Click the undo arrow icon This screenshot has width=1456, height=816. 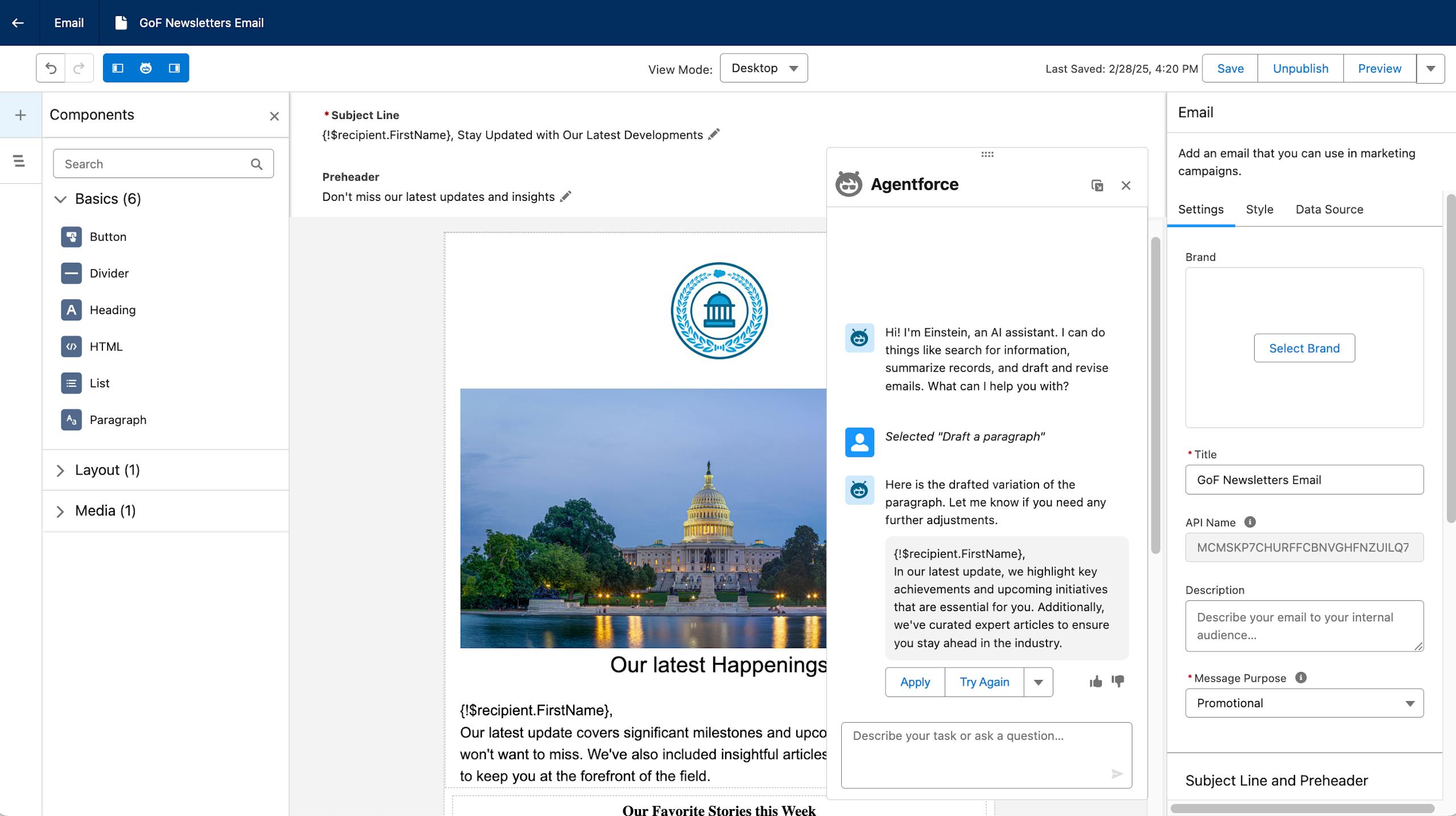click(x=51, y=68)
